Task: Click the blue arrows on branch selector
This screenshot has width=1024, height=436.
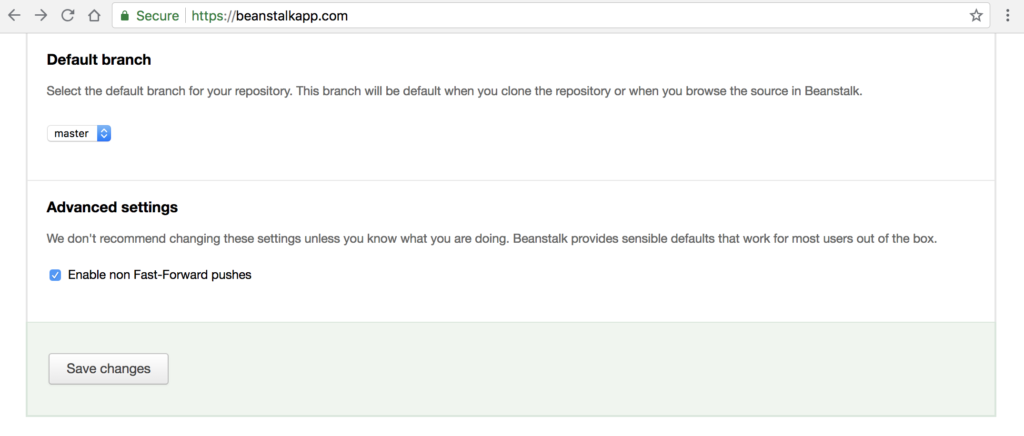Action: coord(104,133)
